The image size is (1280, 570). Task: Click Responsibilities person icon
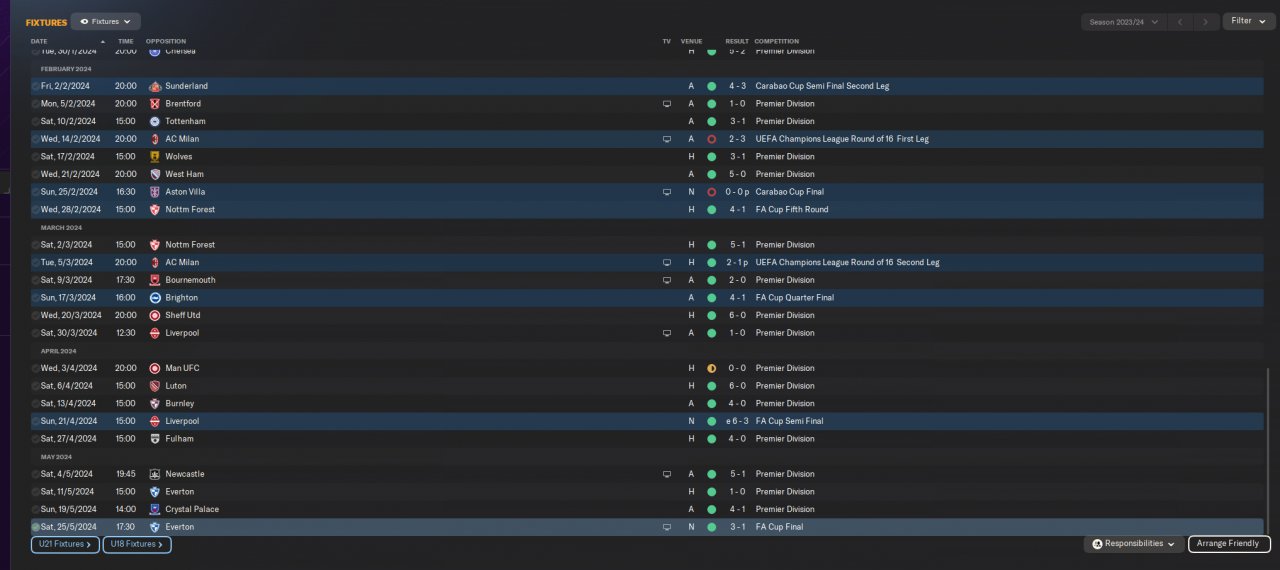click(x=1097, y=544)
